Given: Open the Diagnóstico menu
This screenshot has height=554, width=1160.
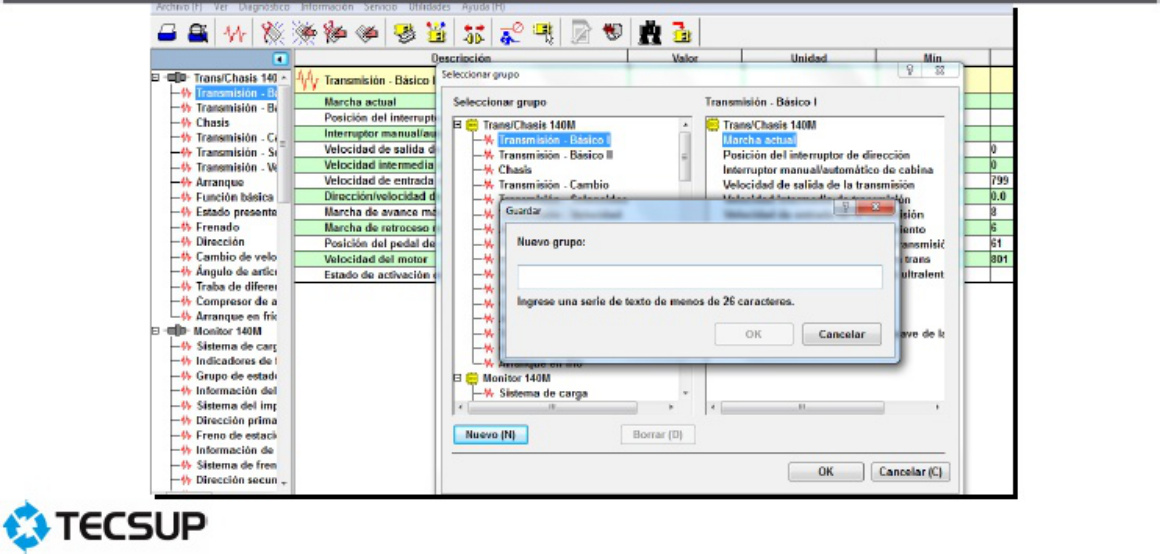Looking at the screenshot, I should tap(266, 7).
